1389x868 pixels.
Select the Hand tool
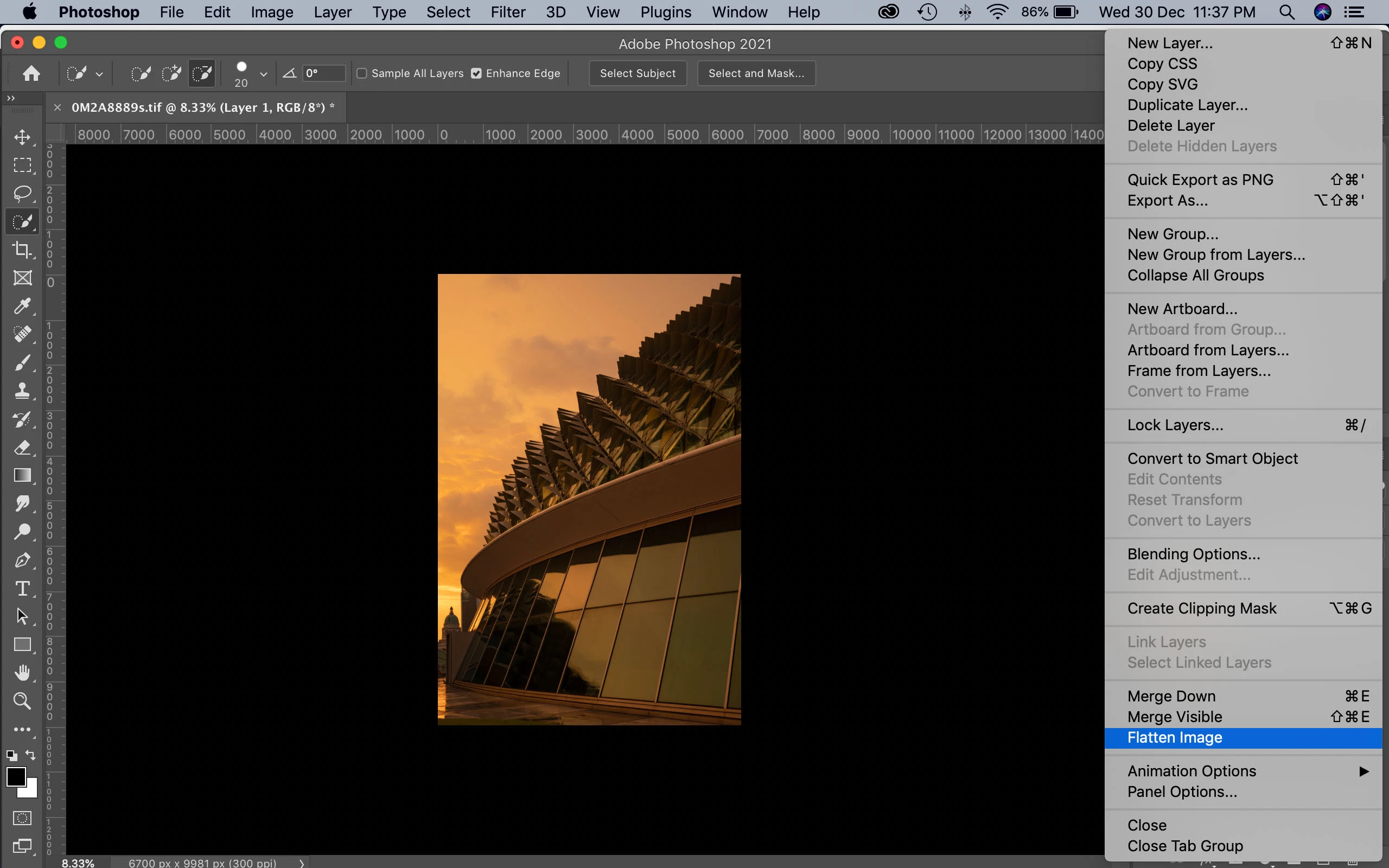tap(22, 672)
